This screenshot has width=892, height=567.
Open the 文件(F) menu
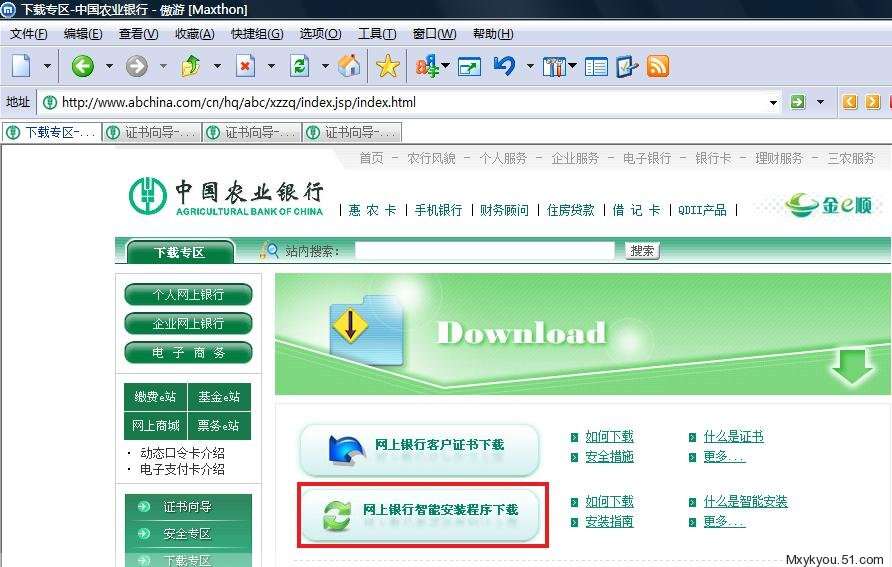point(28,34)
